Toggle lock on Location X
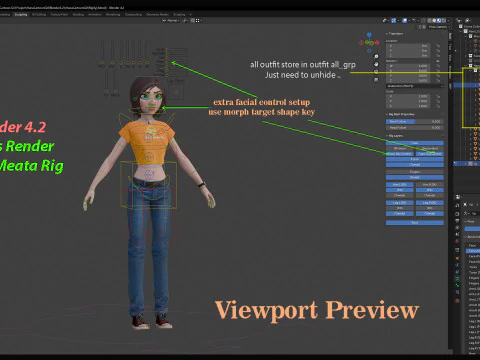480x360 pixels. coord(438,46)
